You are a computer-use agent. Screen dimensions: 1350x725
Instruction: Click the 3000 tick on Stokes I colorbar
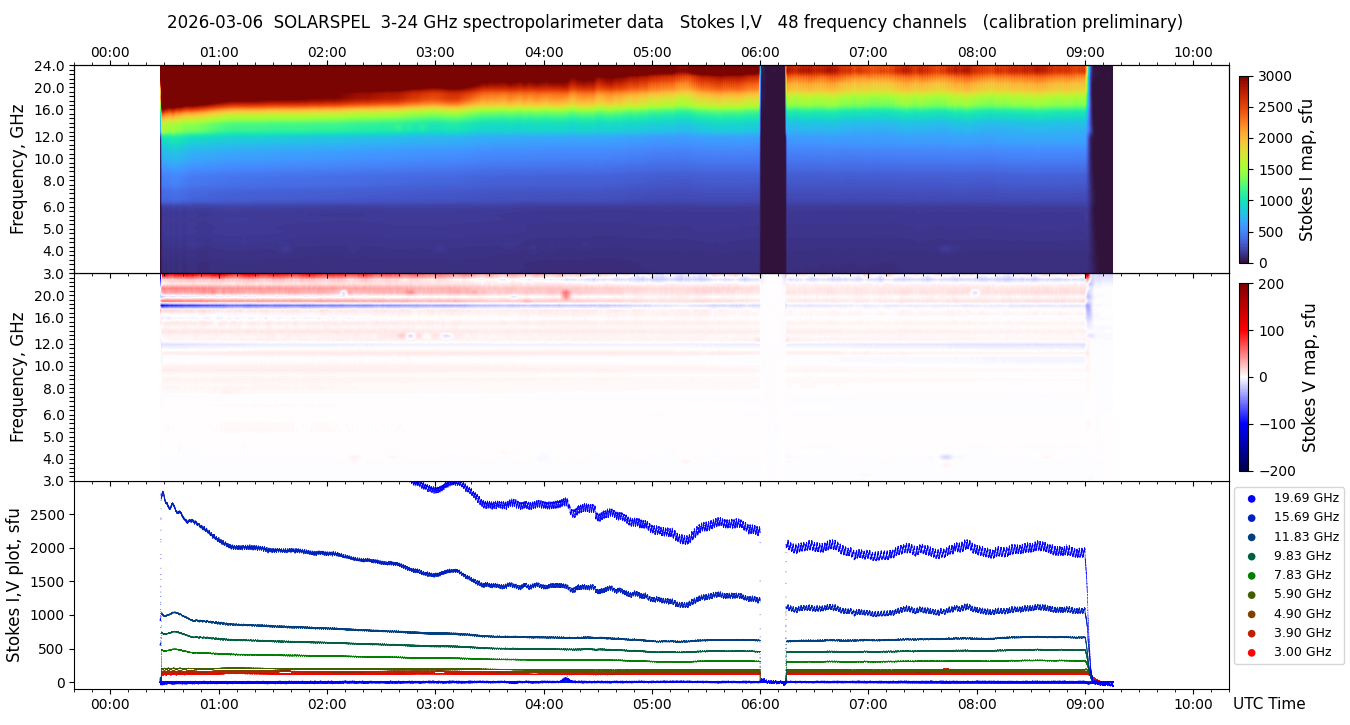click(x=1273, y=76)
